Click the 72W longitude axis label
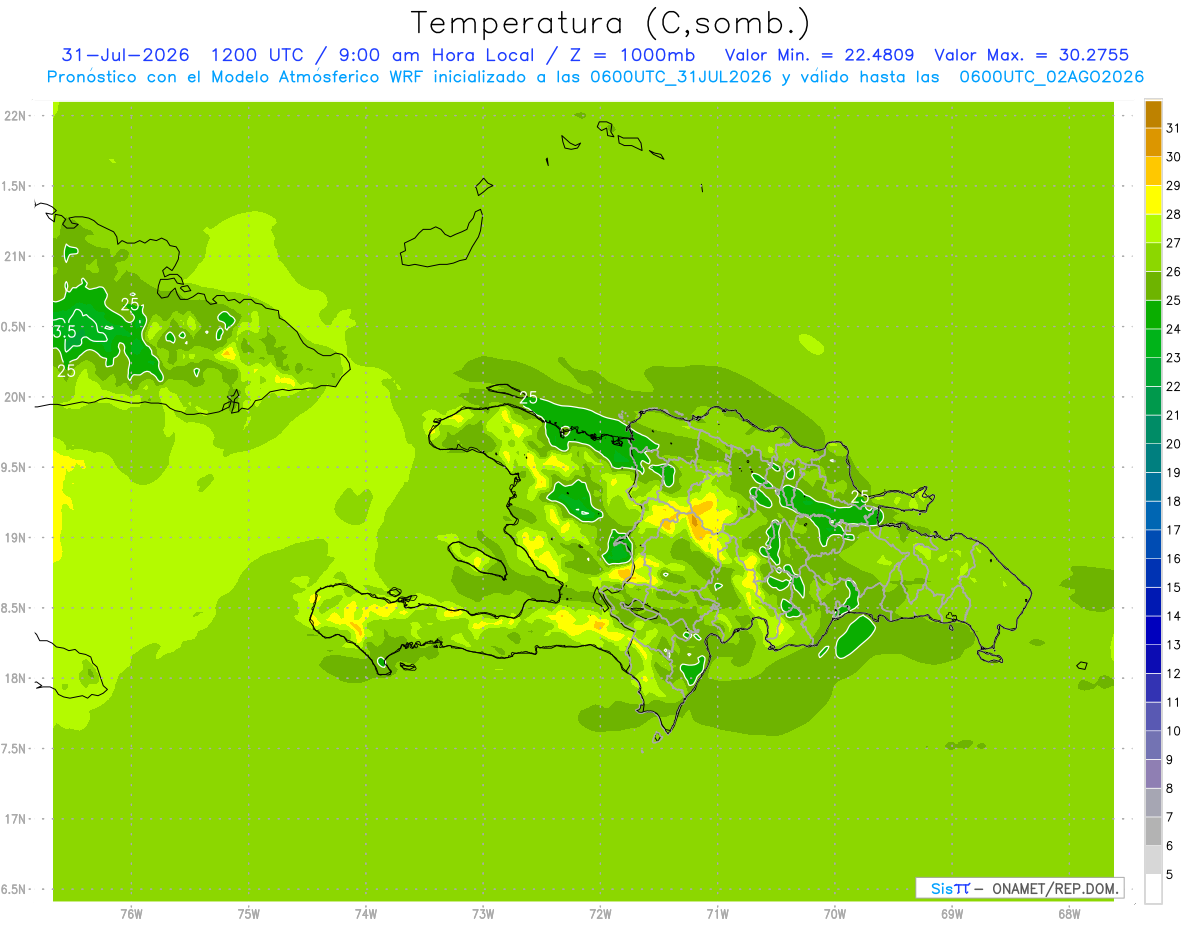The width and height of the screenshot is (1200, 927). [x=600, y=914]
